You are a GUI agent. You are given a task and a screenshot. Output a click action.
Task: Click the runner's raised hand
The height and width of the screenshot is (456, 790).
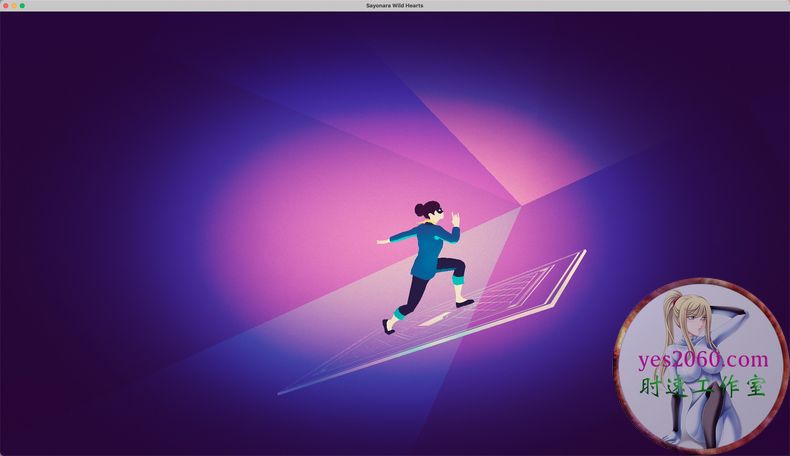pyautogui.click(x=456, y=217)
